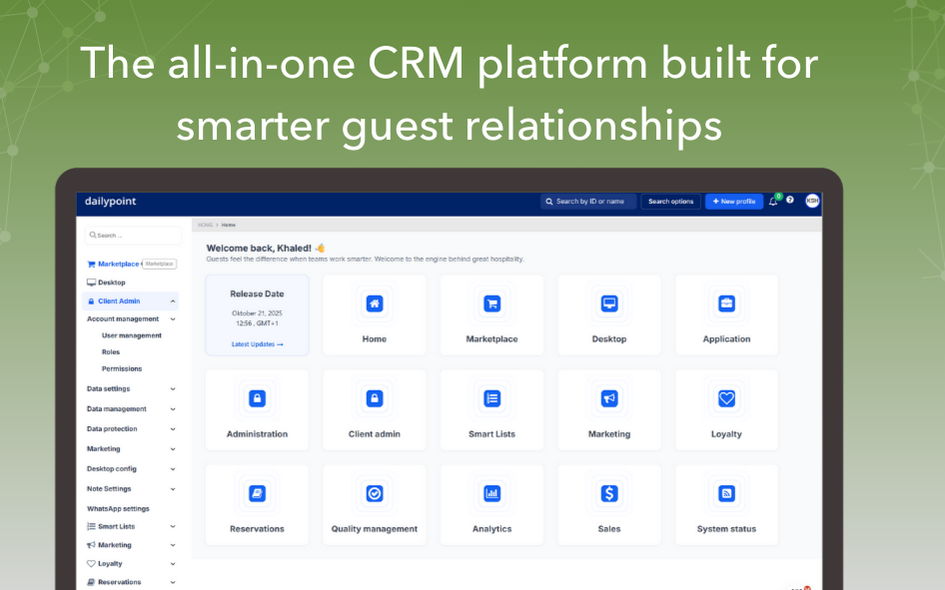Expand the Note Settings chevron
Viewport: 945px width, 590px height.
[x=173, y=489]
